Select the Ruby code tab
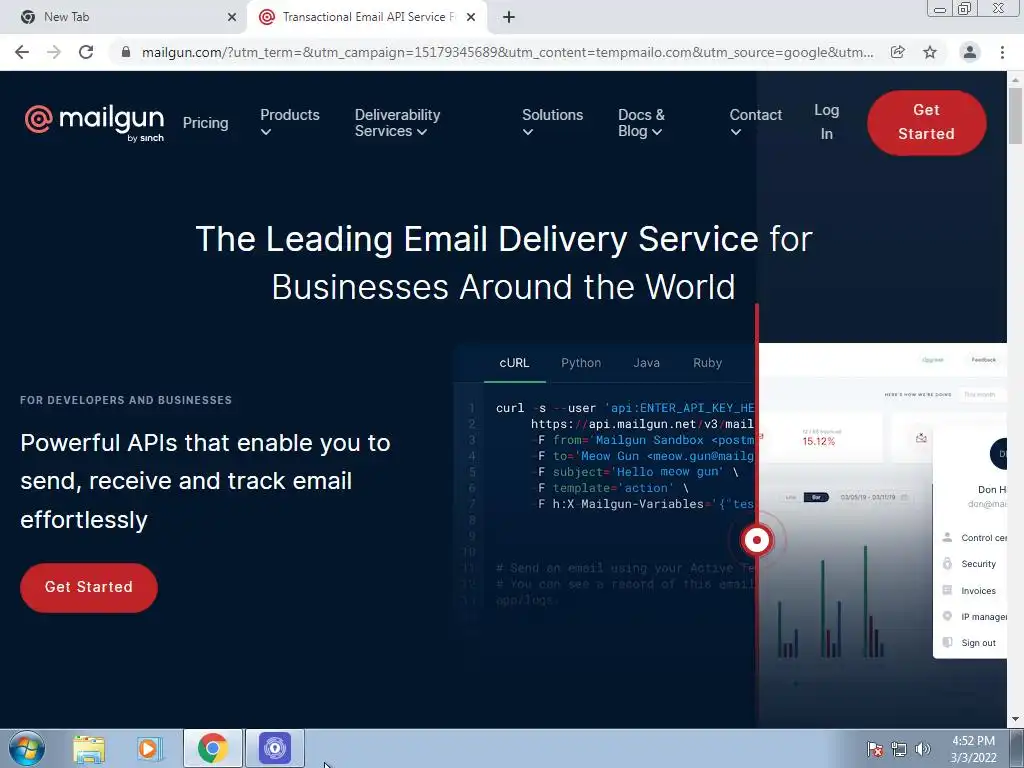The height and width of the screenshot is (768, 1024). point(707,363)
